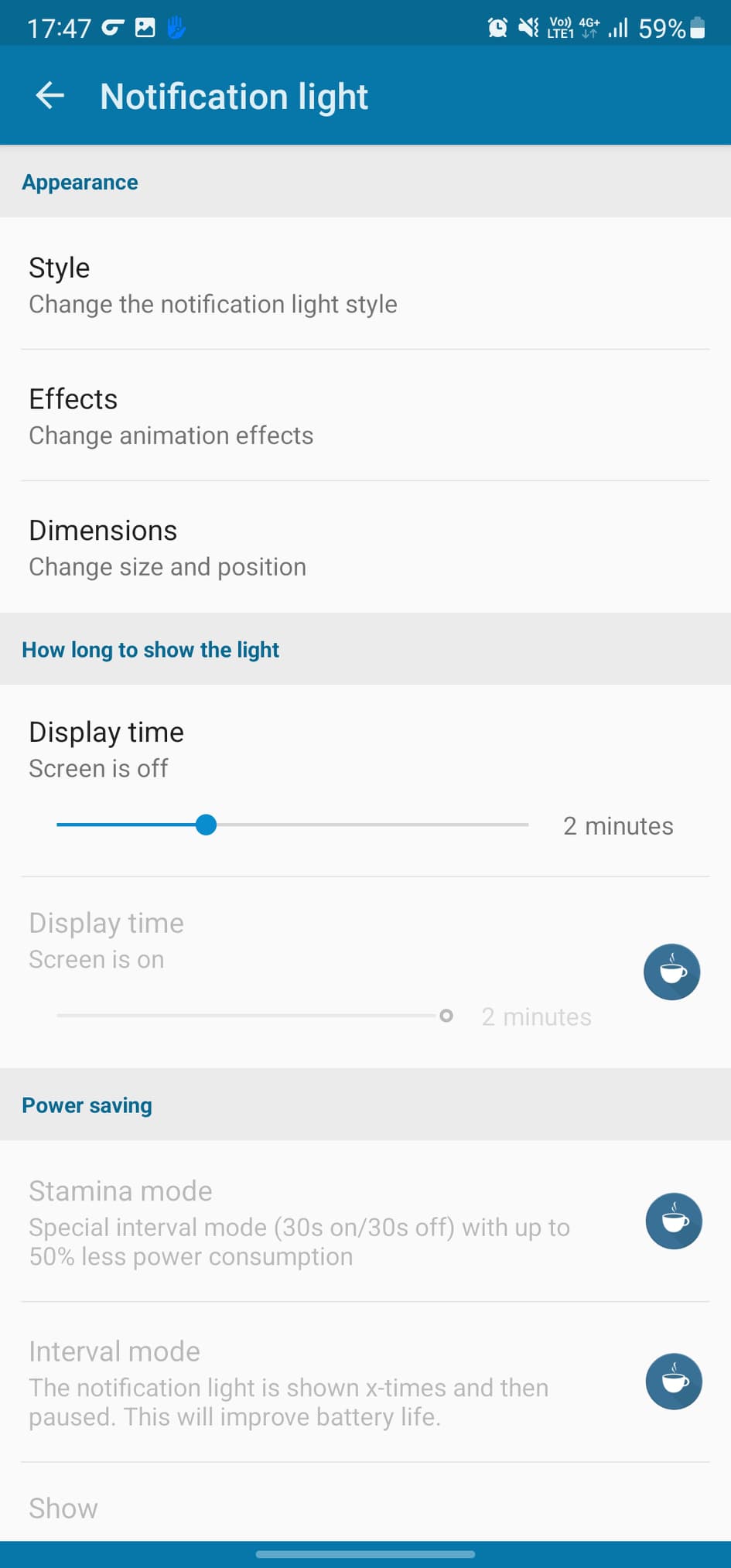Tap coffee cup icon beside Screen is on
Screen dimensions: 731x1568
tap(671, 972)
